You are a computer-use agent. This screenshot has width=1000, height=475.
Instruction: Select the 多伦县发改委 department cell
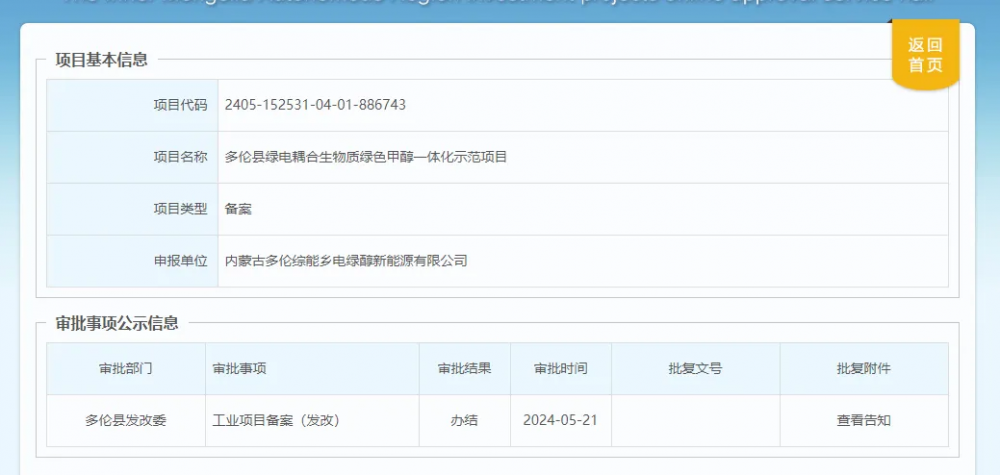125,420
